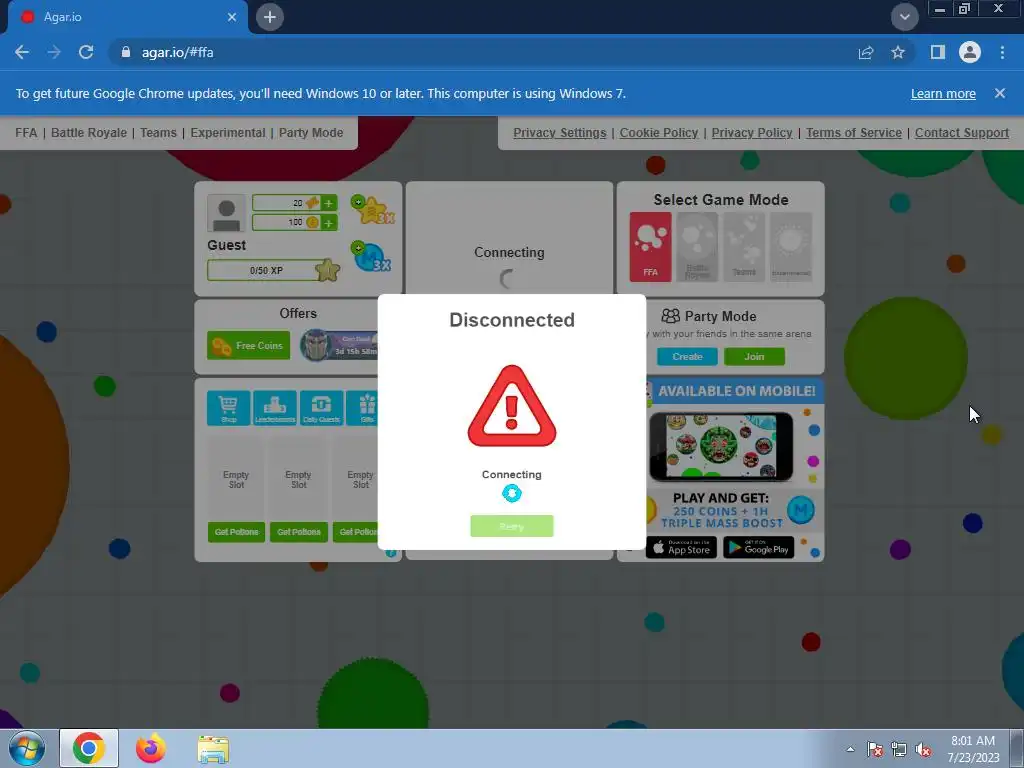Click the Google Play download badge
The image size is (1024, 768).
pyautogui.click(x=759, y=547)
